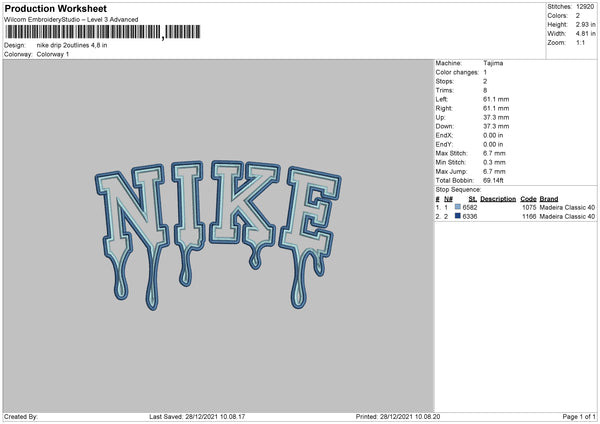
Task: Click the barcode in the worksheet header
Action: click(103, 32)
